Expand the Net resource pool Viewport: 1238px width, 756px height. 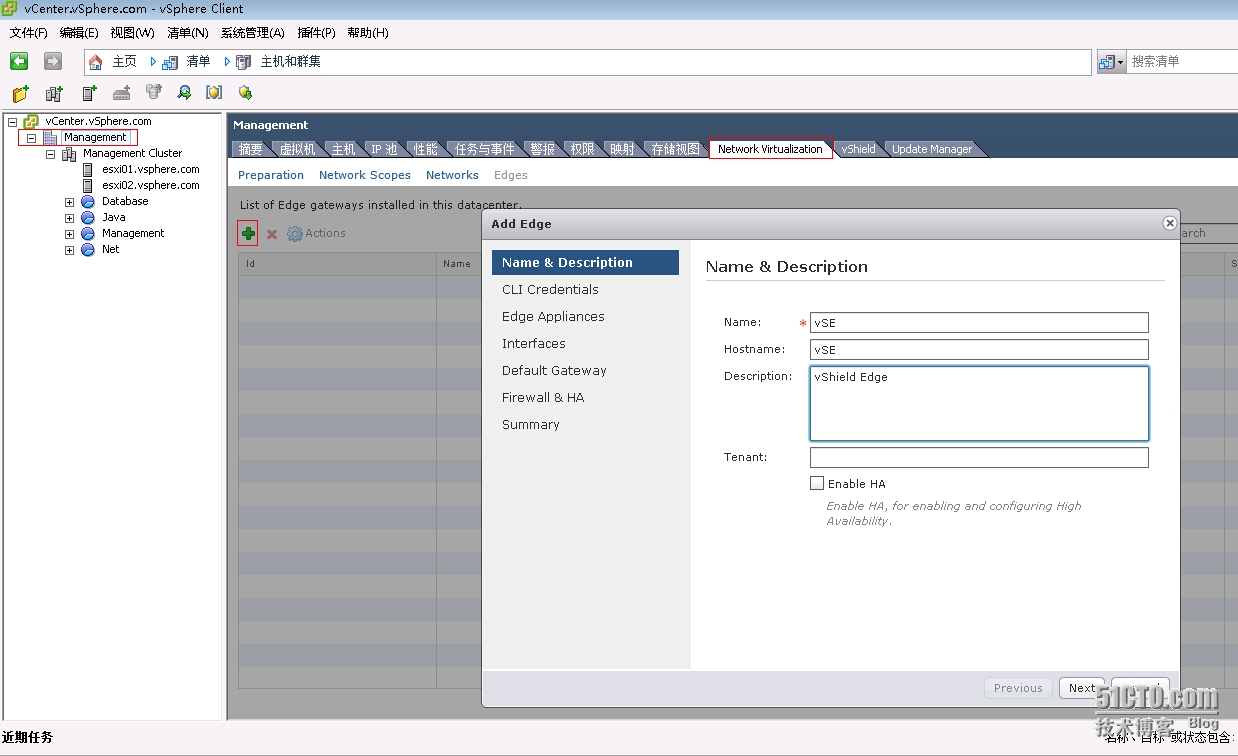coord(69,249)
